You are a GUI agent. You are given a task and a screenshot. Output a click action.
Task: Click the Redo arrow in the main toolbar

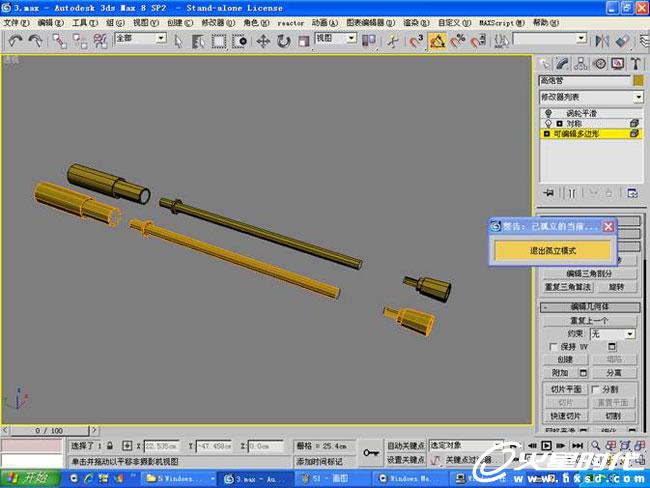pyautogui.click(x=36, y=41)
